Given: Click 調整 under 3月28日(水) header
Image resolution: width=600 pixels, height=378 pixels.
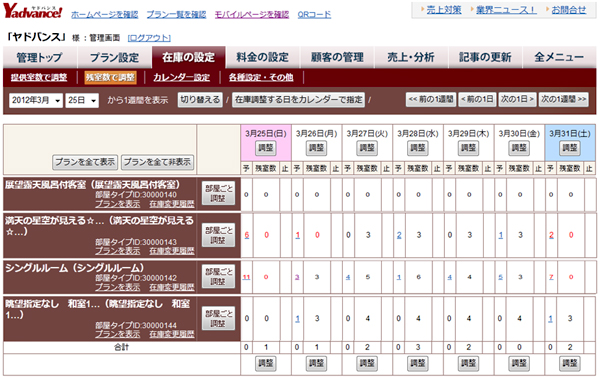Looking at the screenshot, I should tap(417, 148).
